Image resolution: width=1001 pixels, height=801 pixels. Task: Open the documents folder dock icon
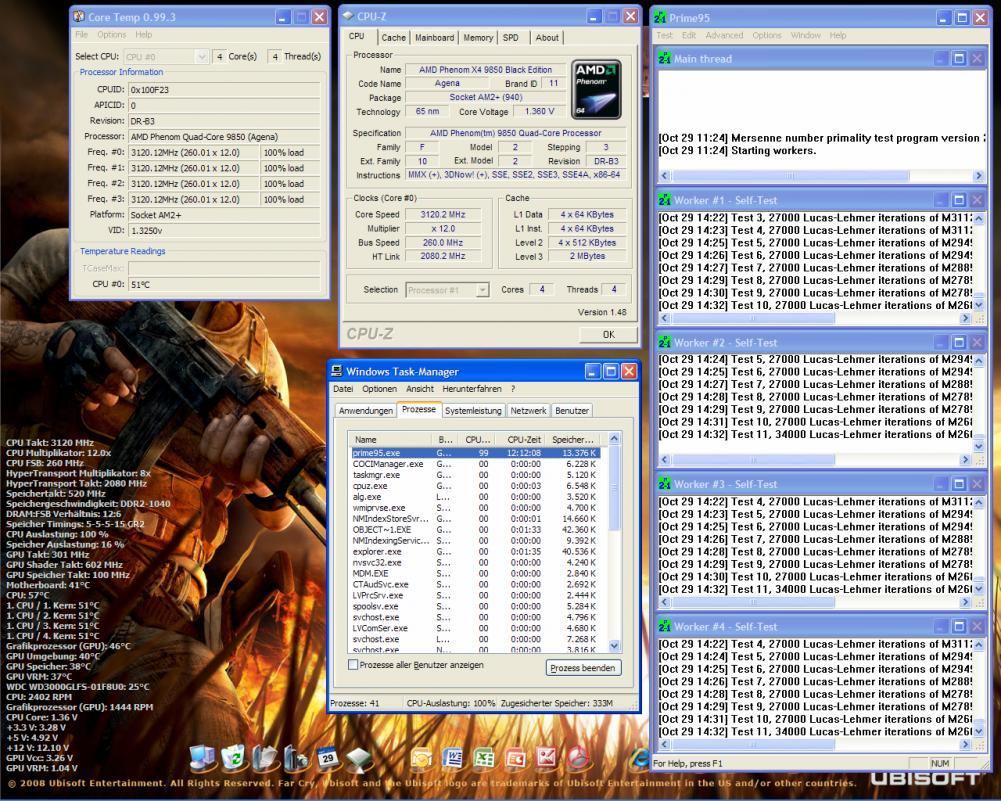(x=265, y=757)
